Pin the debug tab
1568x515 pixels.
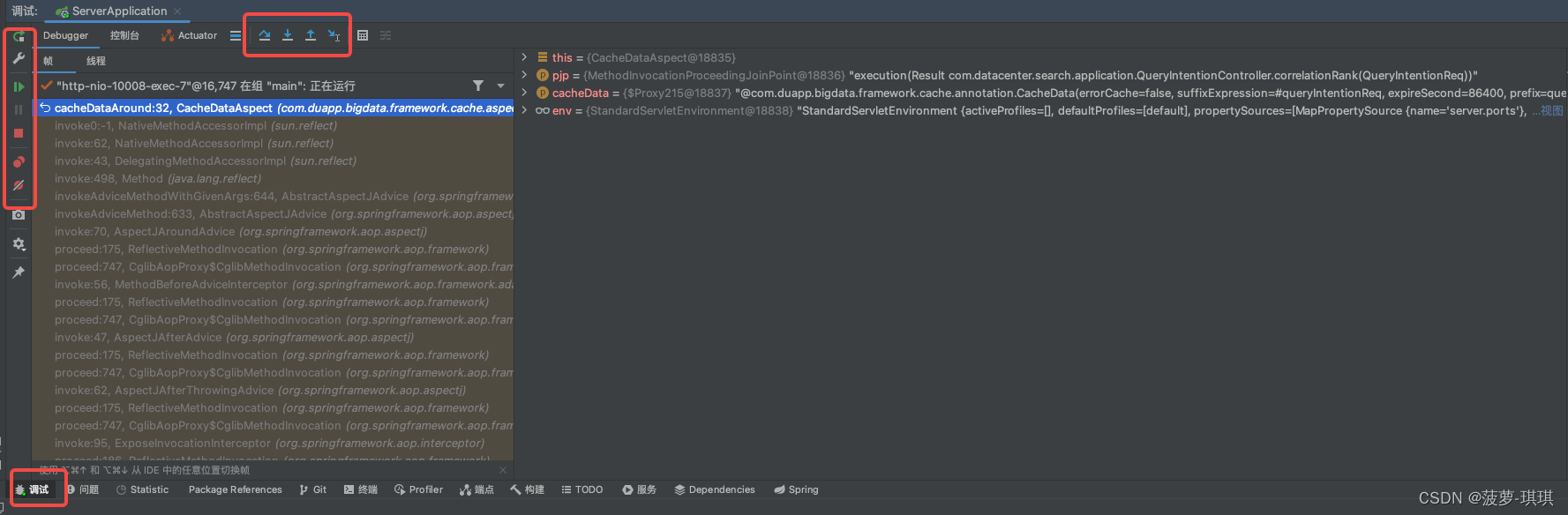click(19, 272)
